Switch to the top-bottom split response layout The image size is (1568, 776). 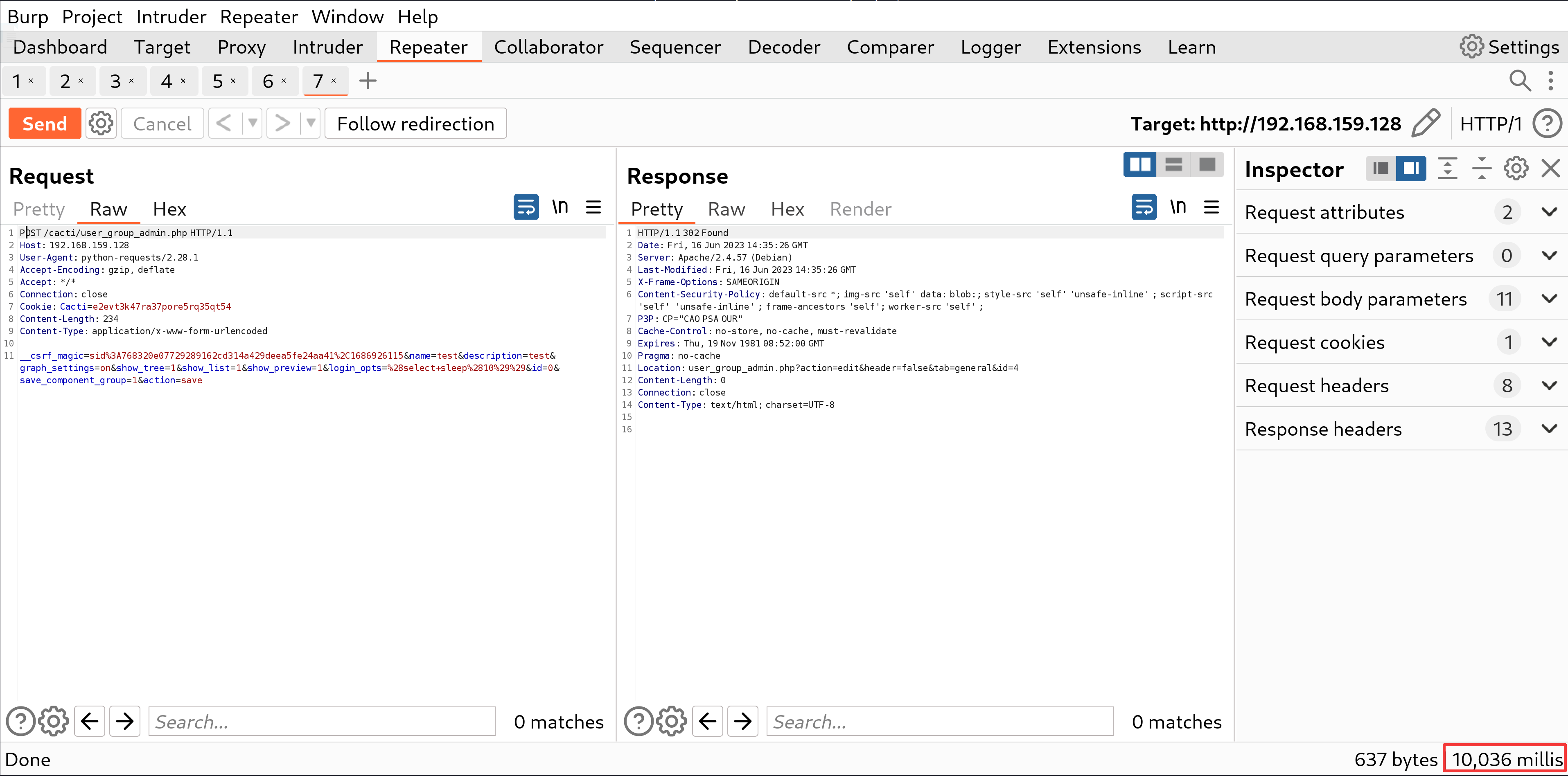pyautogui.click(x=1173, y=165)
